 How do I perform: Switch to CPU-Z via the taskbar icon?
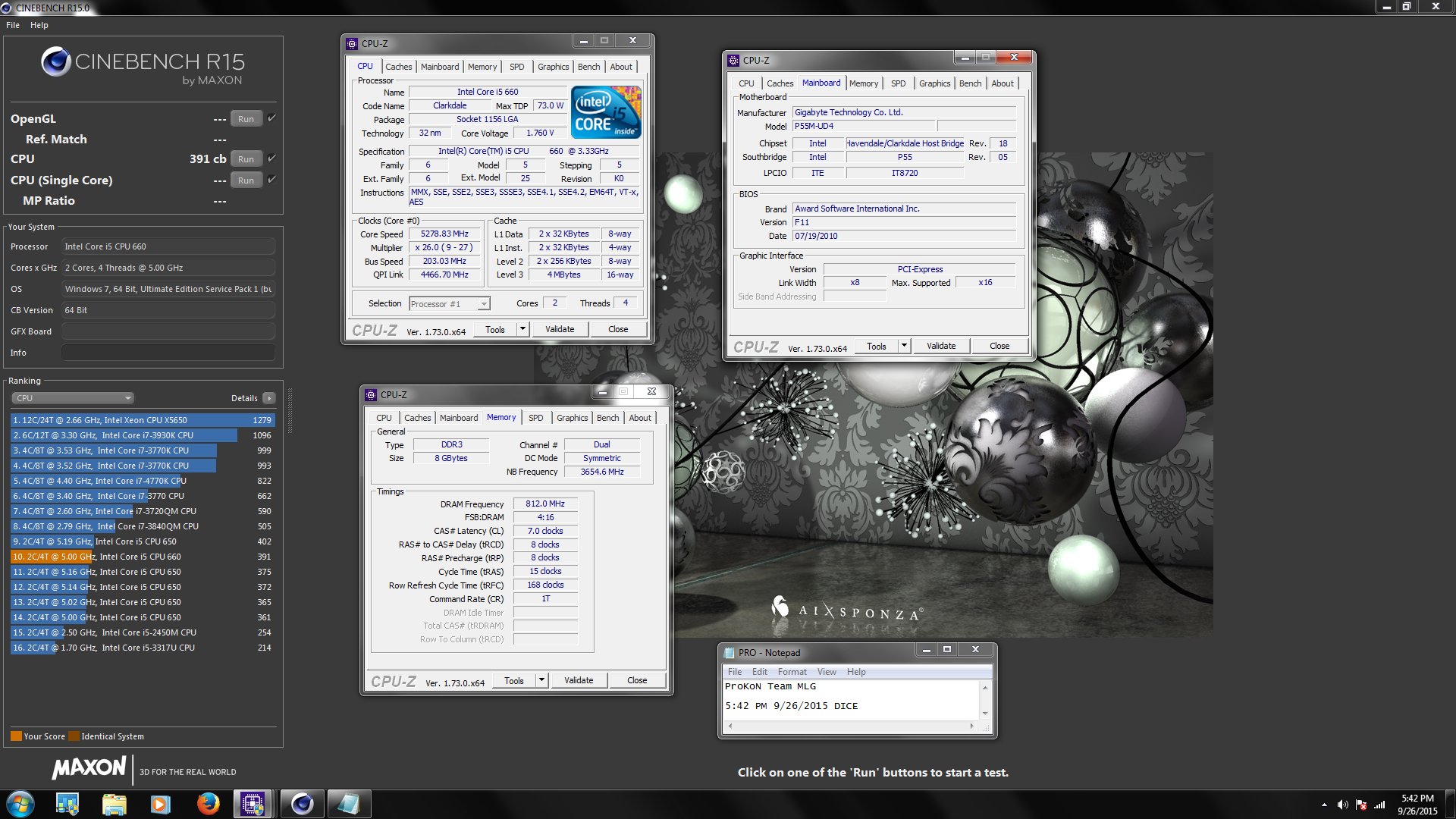point(253,804)
